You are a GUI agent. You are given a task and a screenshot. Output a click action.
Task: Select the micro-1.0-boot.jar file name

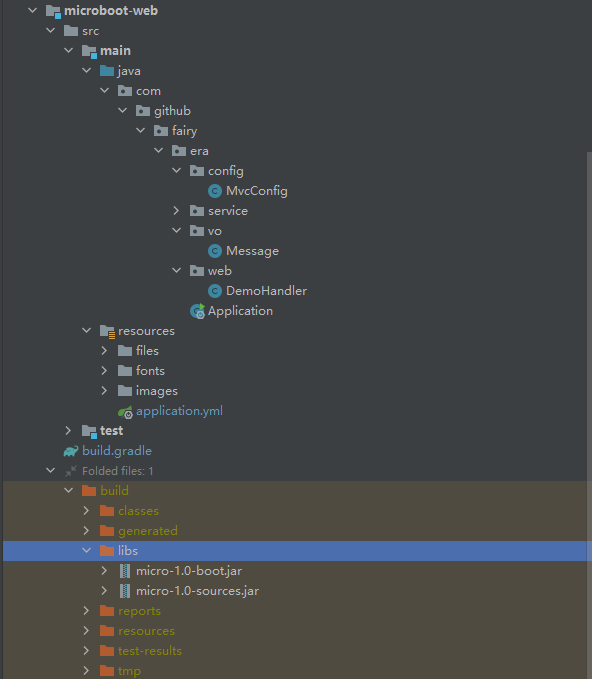pyautogui.click(x=189, y=571)
